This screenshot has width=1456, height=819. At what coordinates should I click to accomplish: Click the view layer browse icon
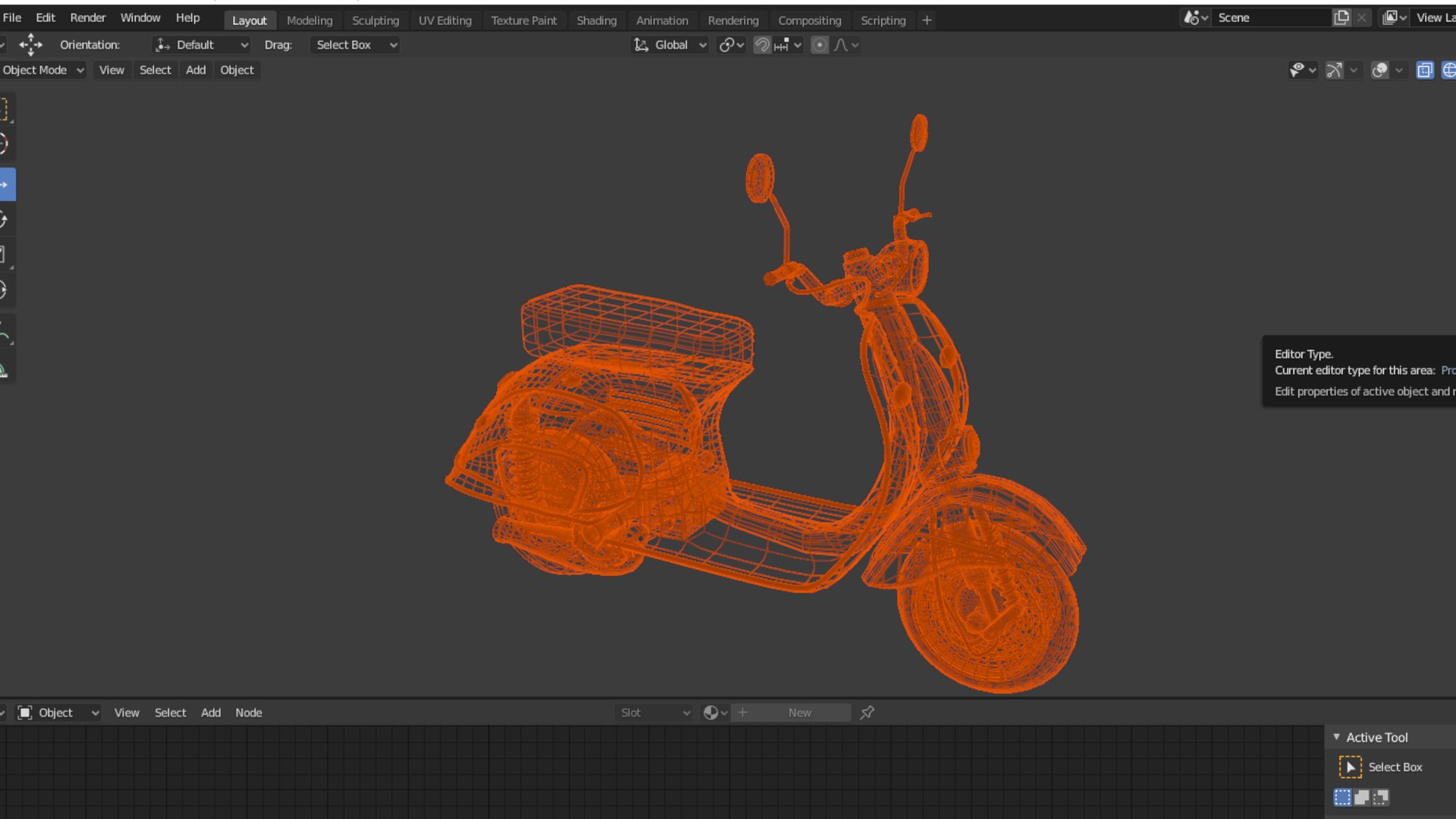1394,17
